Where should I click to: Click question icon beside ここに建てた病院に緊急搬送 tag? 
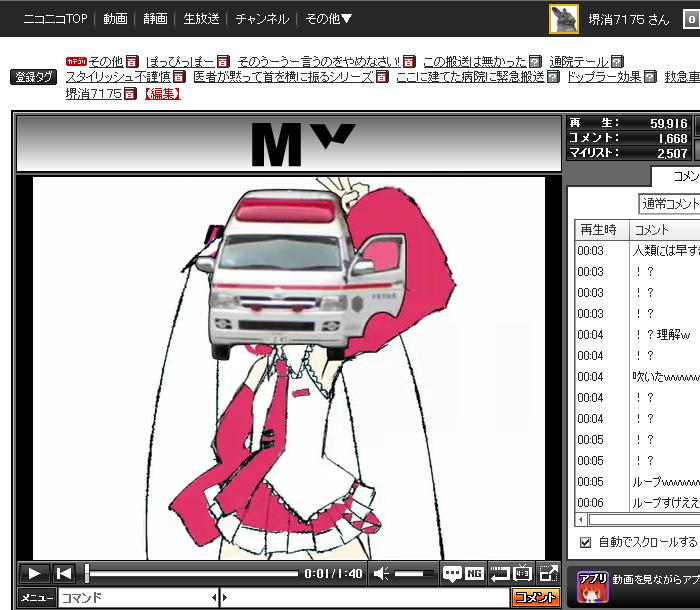click(x=553, y=77)
